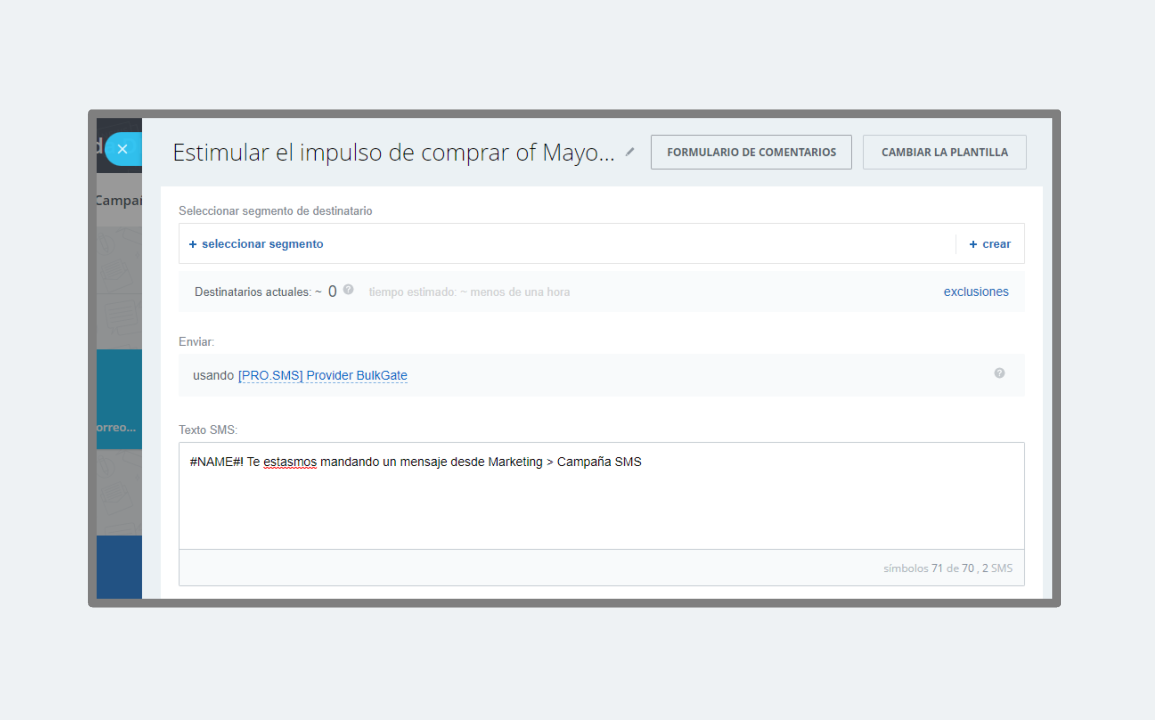The image size is (1155, 720).
Task: Select the 'Campa...' tab behind the panel
Action: 118,200
